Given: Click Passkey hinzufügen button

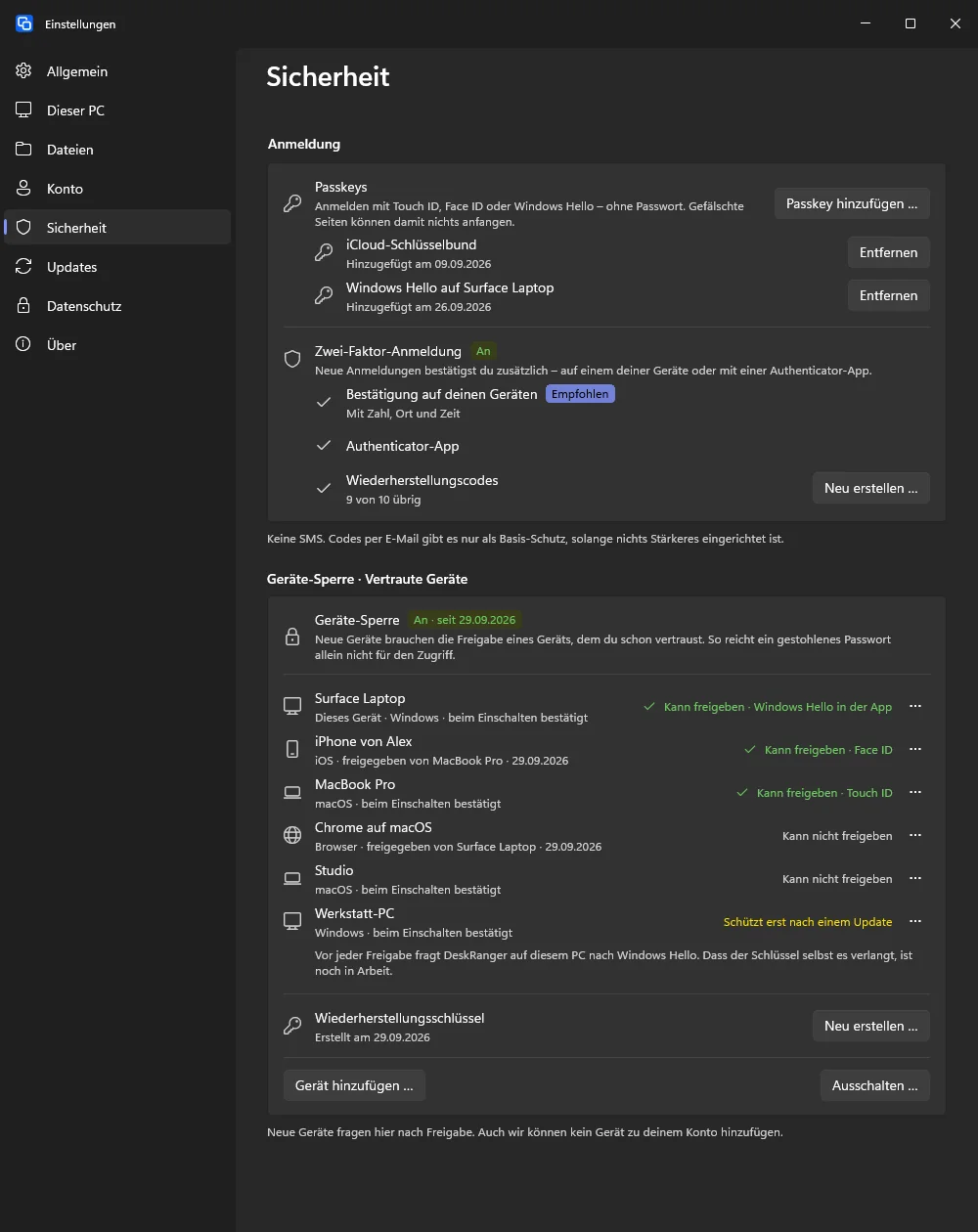Looking at the screenshot, I should (x=852, y=203).
